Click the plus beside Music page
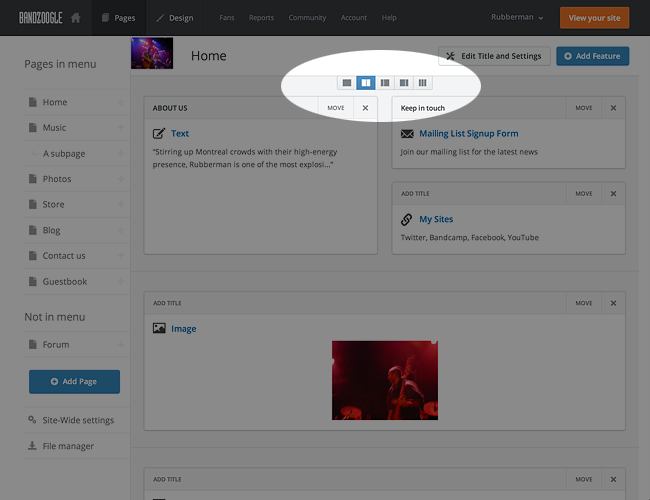 click(x=121, y=128)
